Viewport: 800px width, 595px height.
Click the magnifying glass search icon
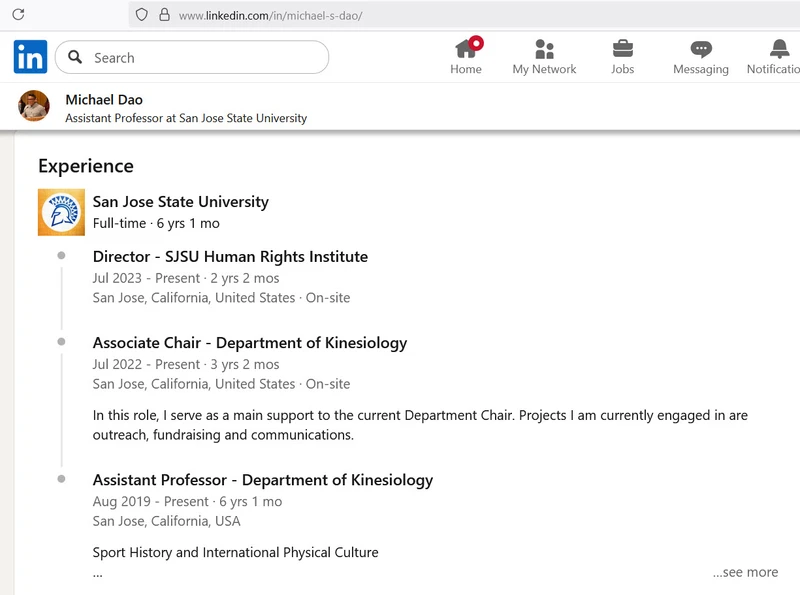[x=75, y=57]
